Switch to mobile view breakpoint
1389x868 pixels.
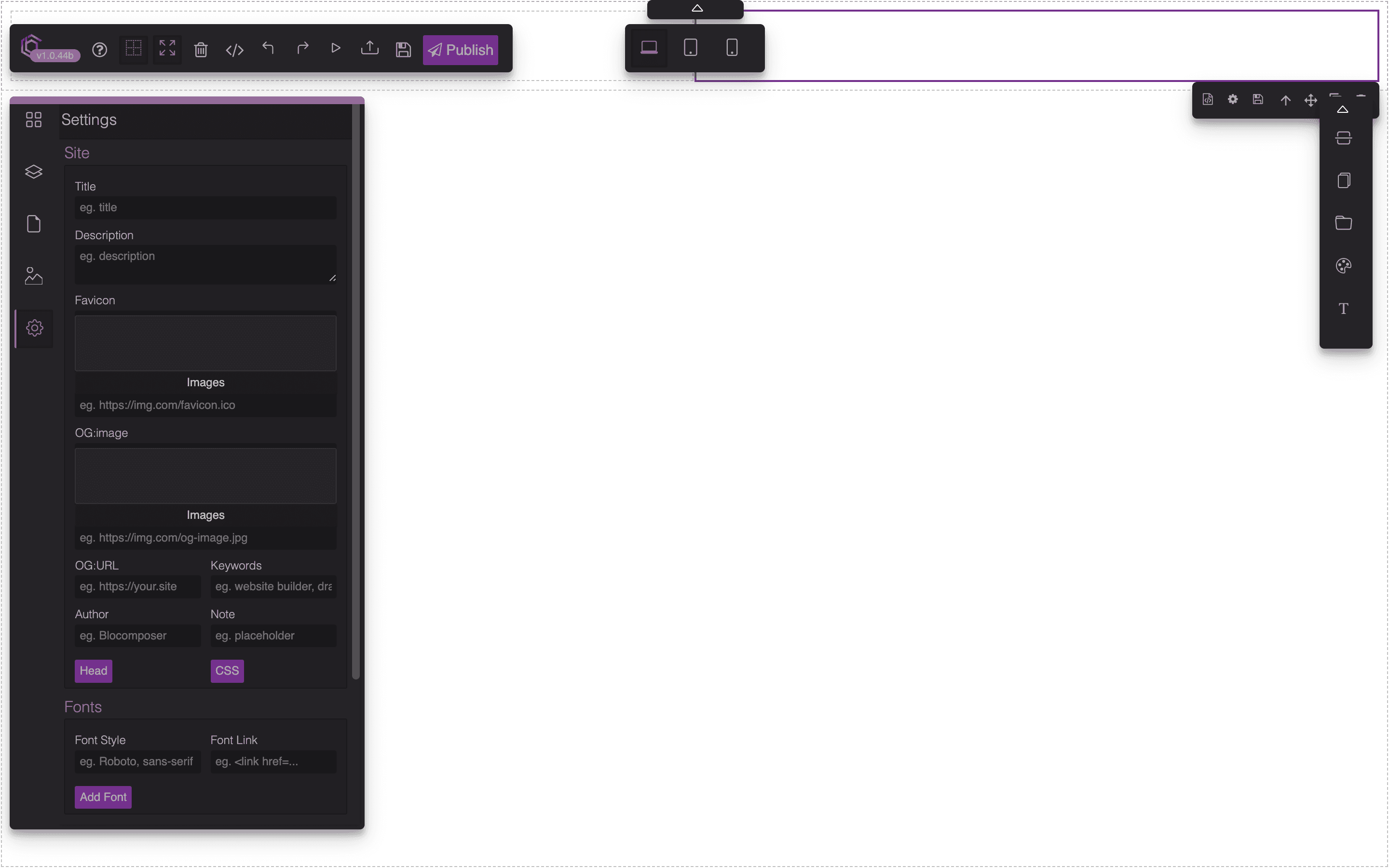tap(732, 47)
